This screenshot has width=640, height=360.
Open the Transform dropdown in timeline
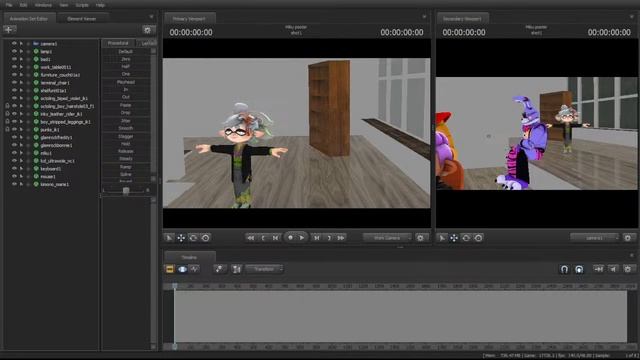(264, 269)
